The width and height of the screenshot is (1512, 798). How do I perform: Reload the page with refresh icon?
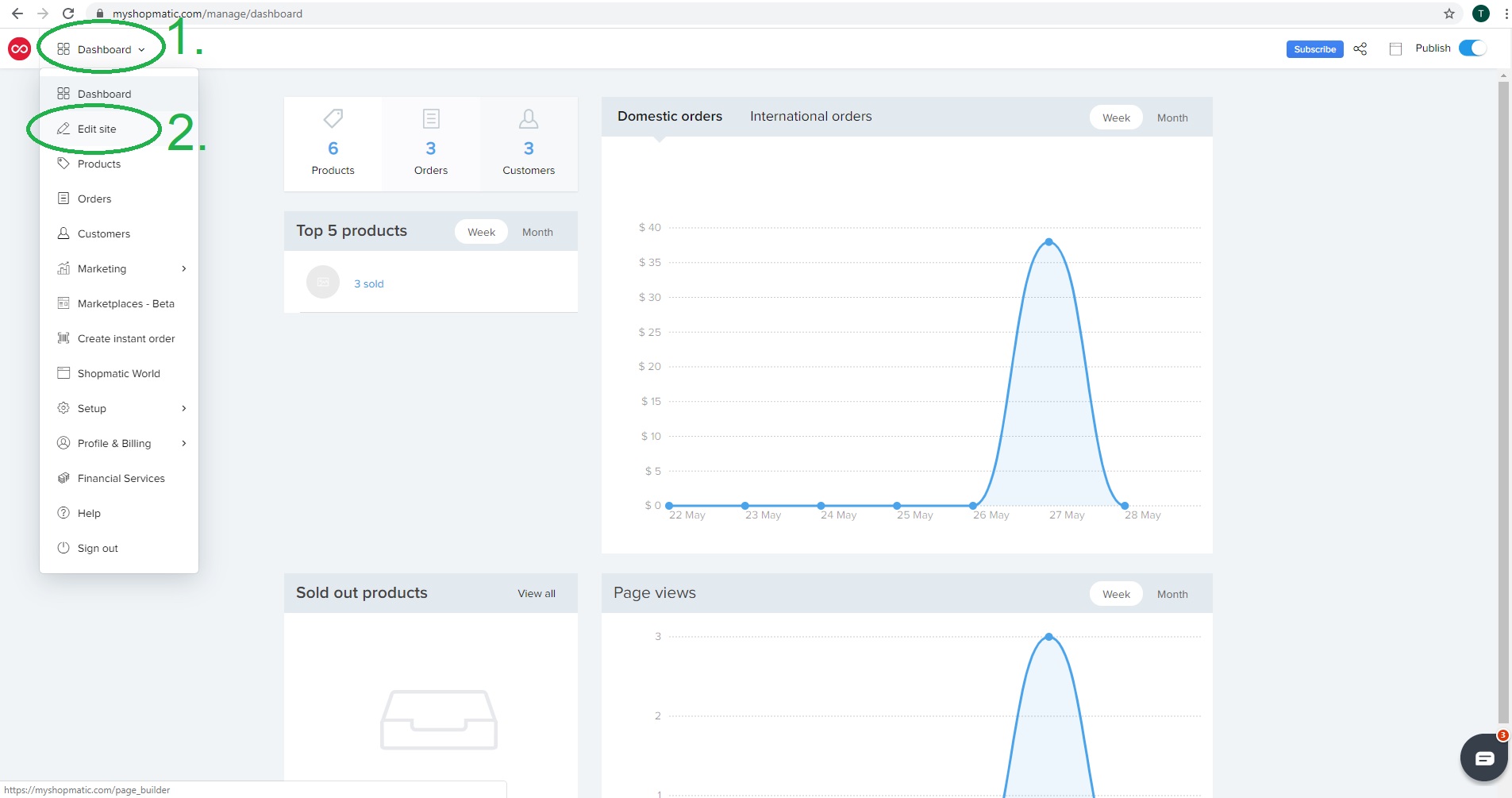68,13
